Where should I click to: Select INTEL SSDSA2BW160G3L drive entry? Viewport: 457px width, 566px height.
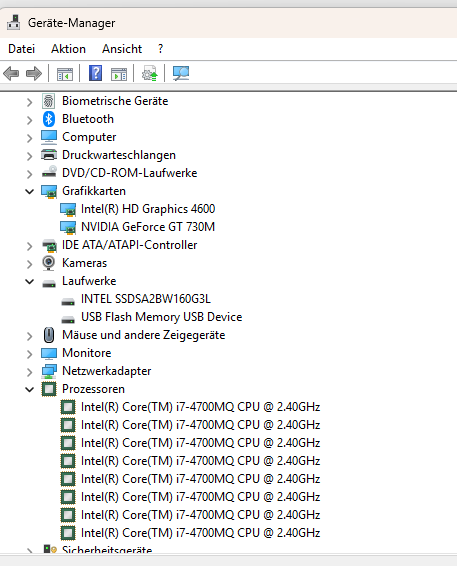click(146, 299)
